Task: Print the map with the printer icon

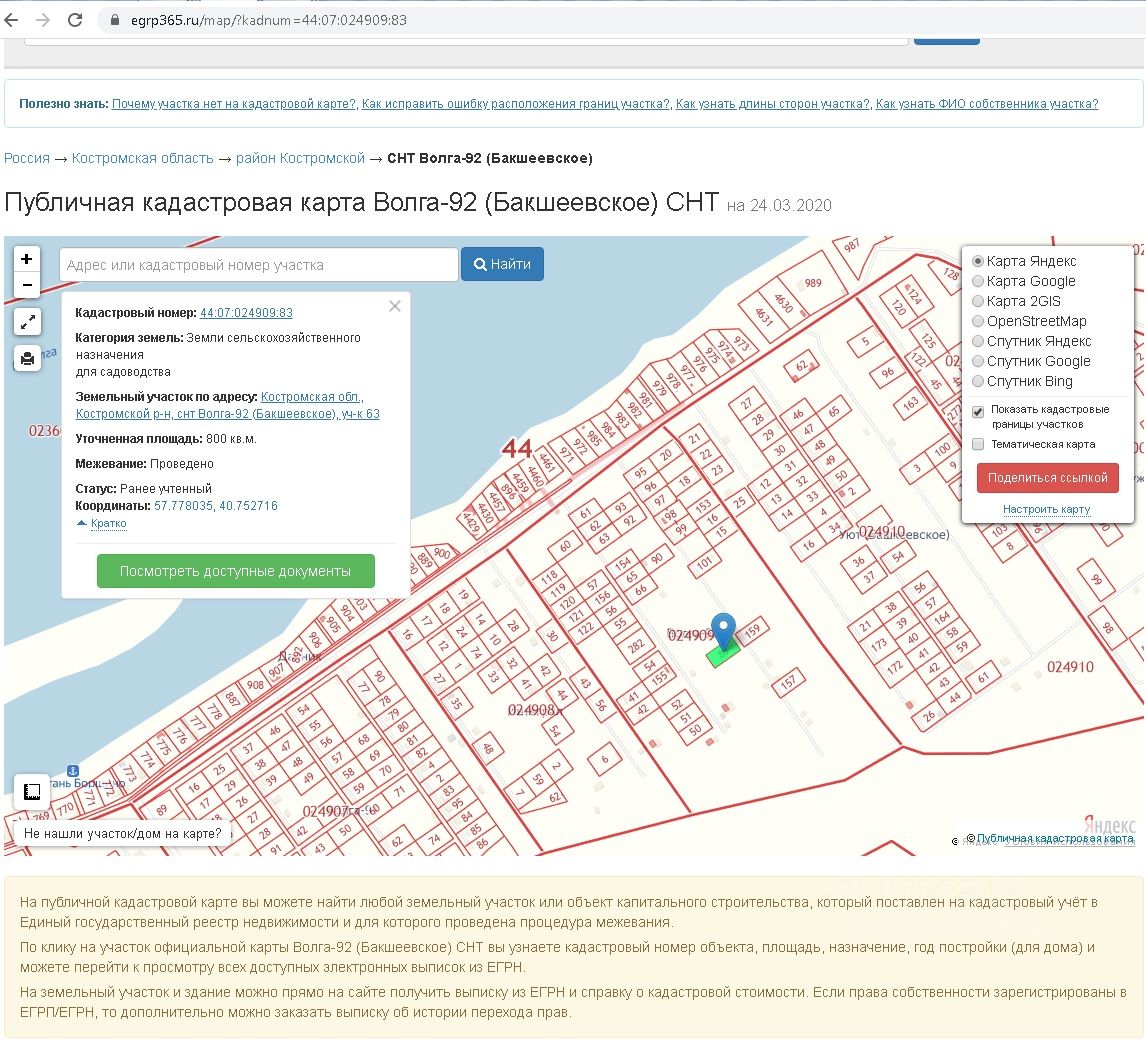Action: pyautogui.click(x=27, y=358)
